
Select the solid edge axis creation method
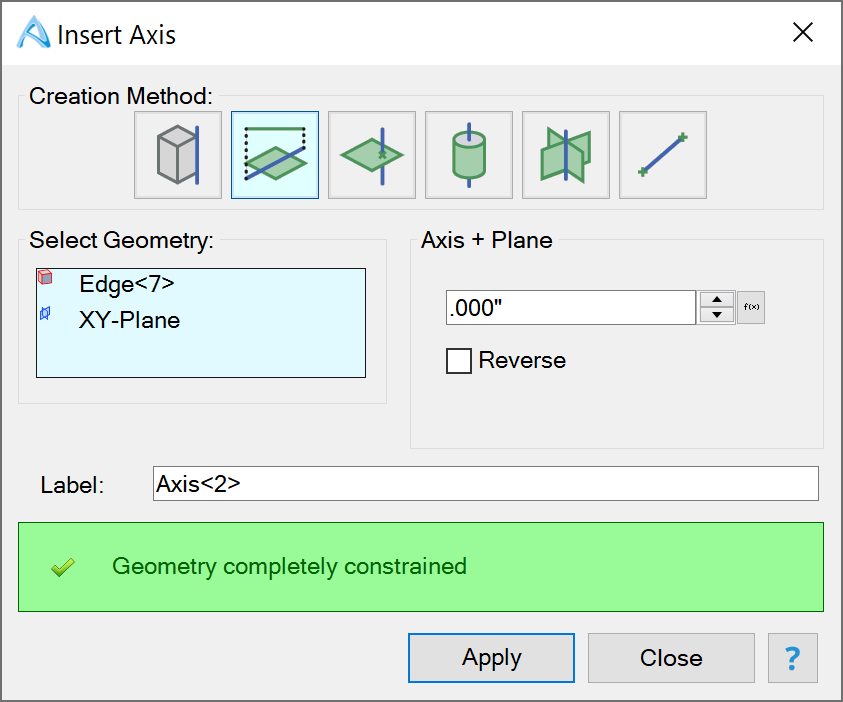[x=178, y=155]
